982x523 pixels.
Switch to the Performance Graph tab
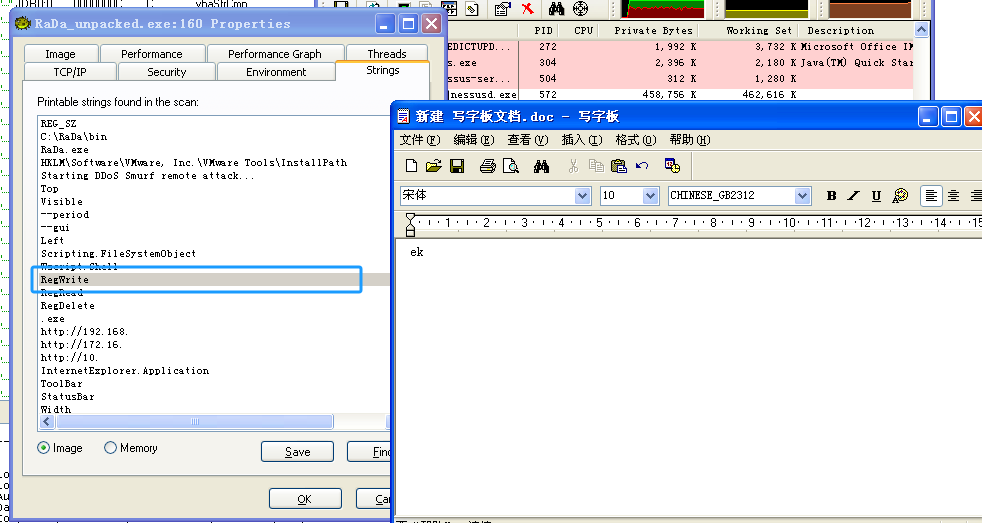pyautogui.click(x=274, y=54)
